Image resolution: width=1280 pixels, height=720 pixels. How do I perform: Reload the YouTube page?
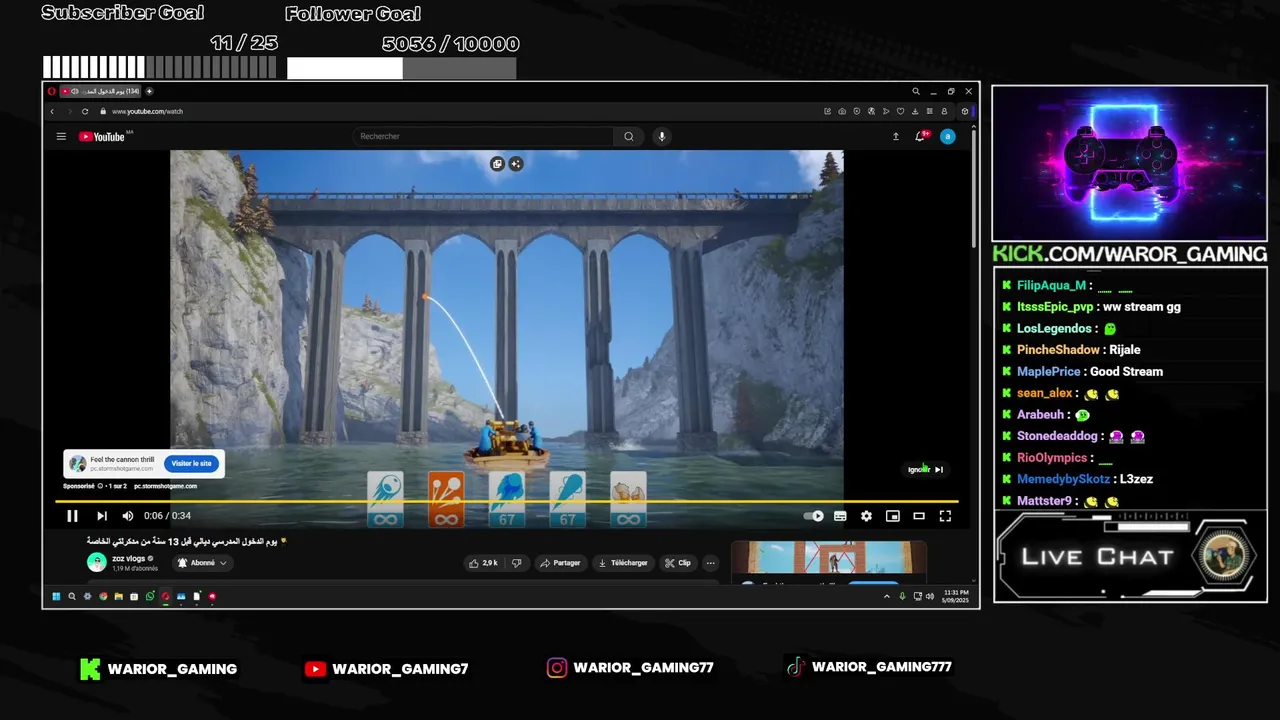click(85, 111)
